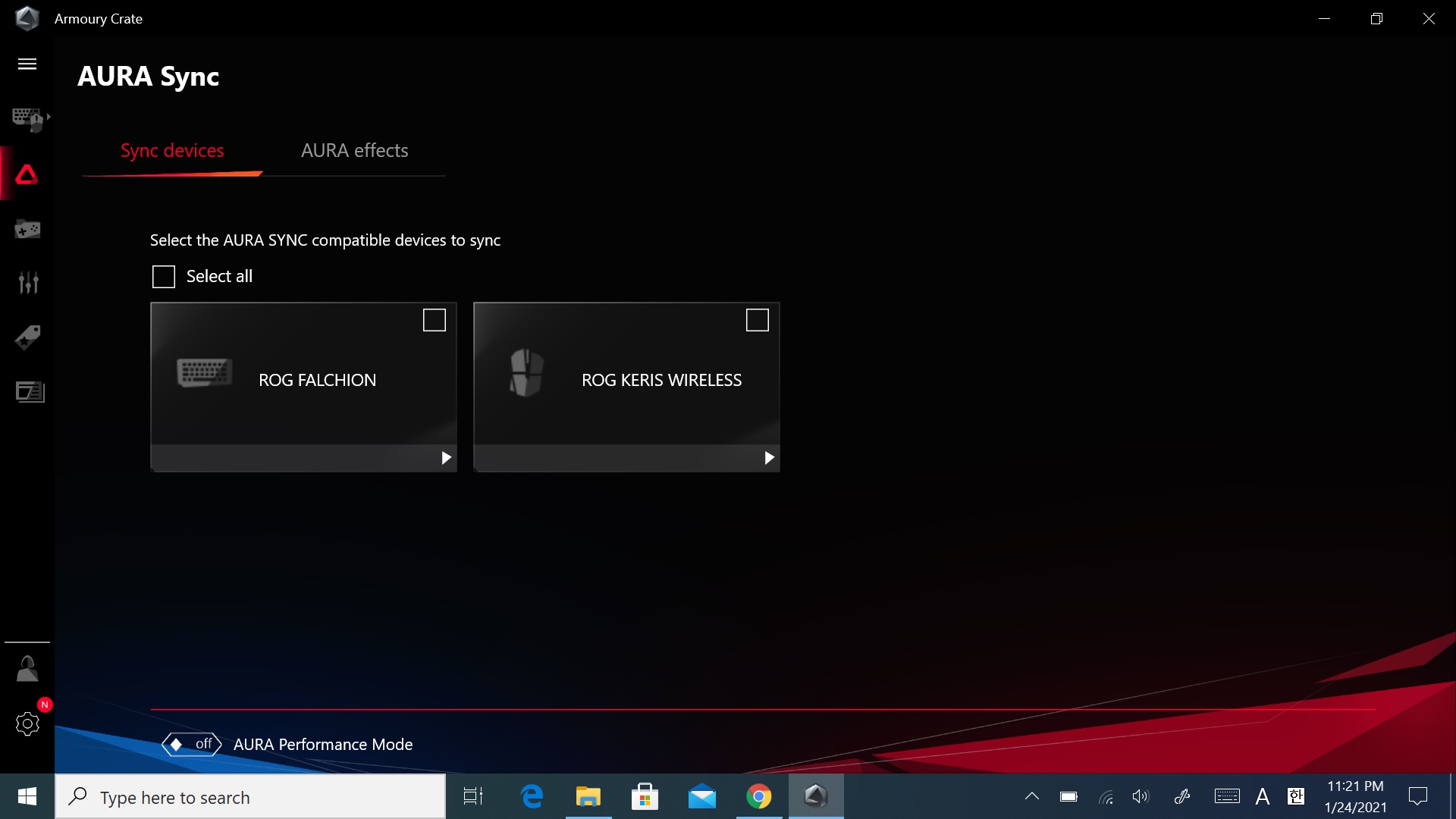Screen dimensions: 1456x819
Task: Toggle AURA Performance Mode switch on
Action: click(x=191, y=745)
